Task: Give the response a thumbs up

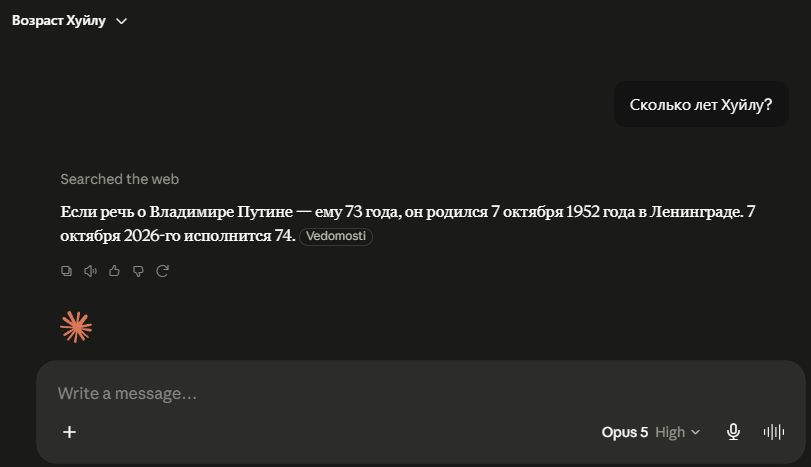Action: pos(114,271)
